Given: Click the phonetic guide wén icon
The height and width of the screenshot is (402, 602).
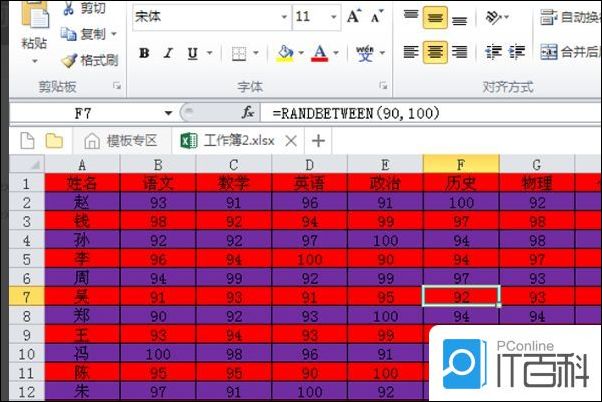Looking at the screenshot, I should pyautogui.click(x=364, y=53).
